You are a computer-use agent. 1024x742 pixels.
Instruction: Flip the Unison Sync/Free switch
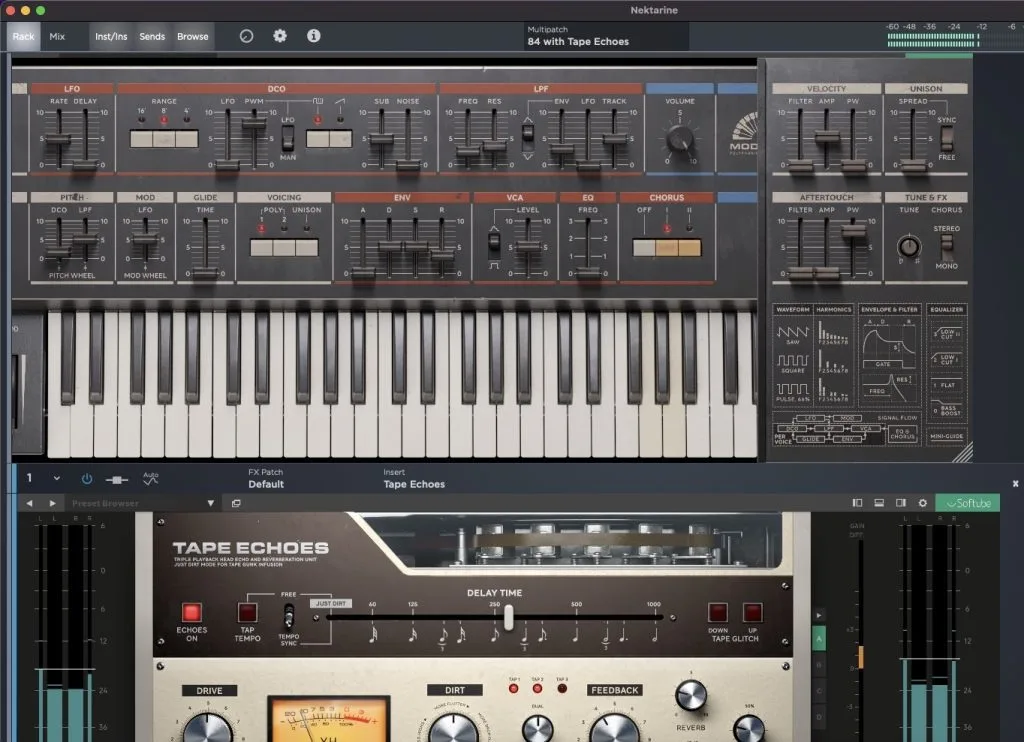(x=946, y=138)
